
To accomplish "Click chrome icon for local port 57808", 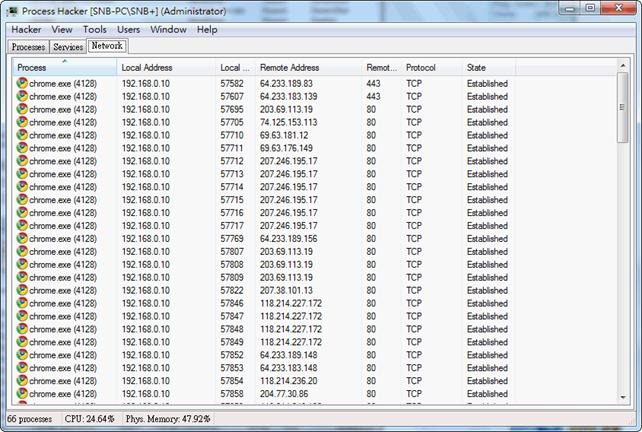I will [x=22, y=265].
